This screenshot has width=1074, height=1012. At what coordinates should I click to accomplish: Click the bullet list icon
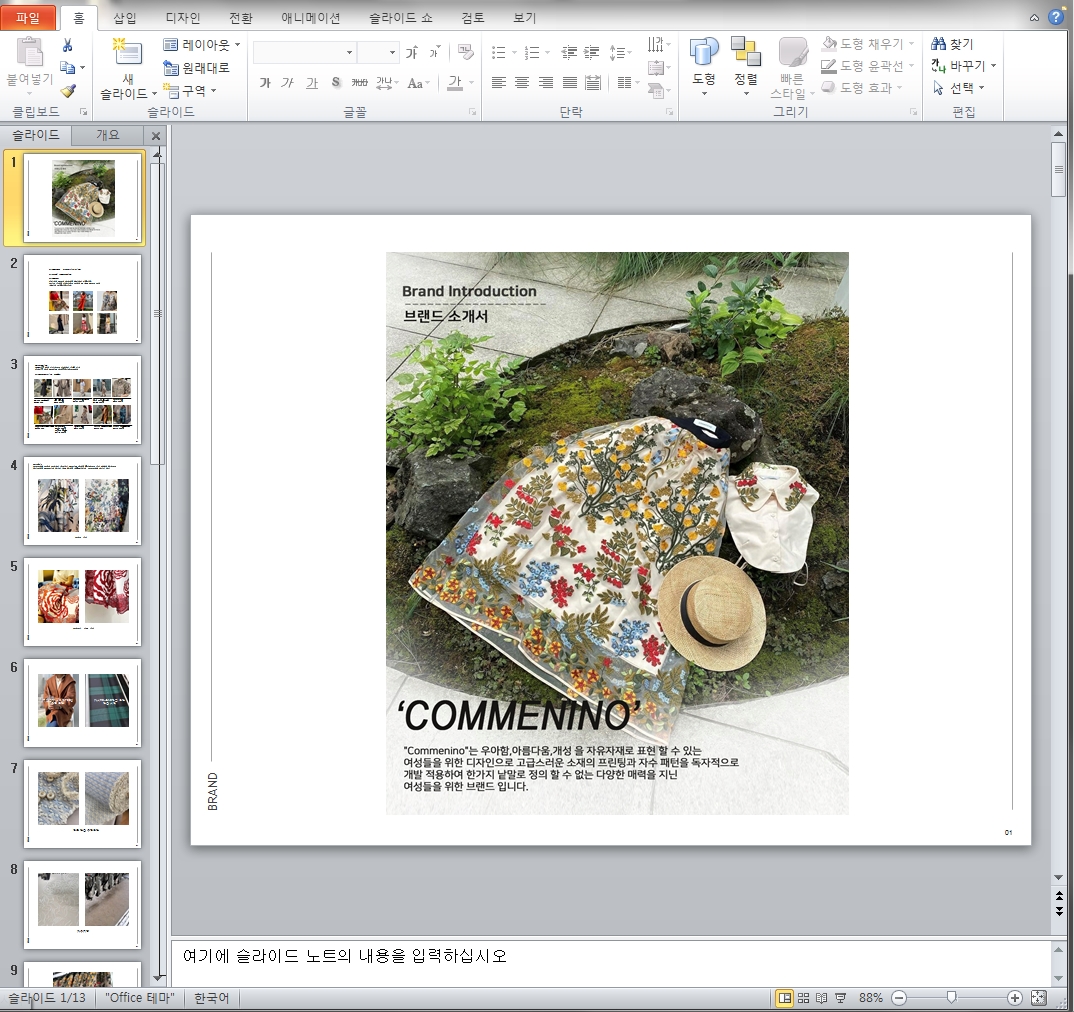coord(499,53)
